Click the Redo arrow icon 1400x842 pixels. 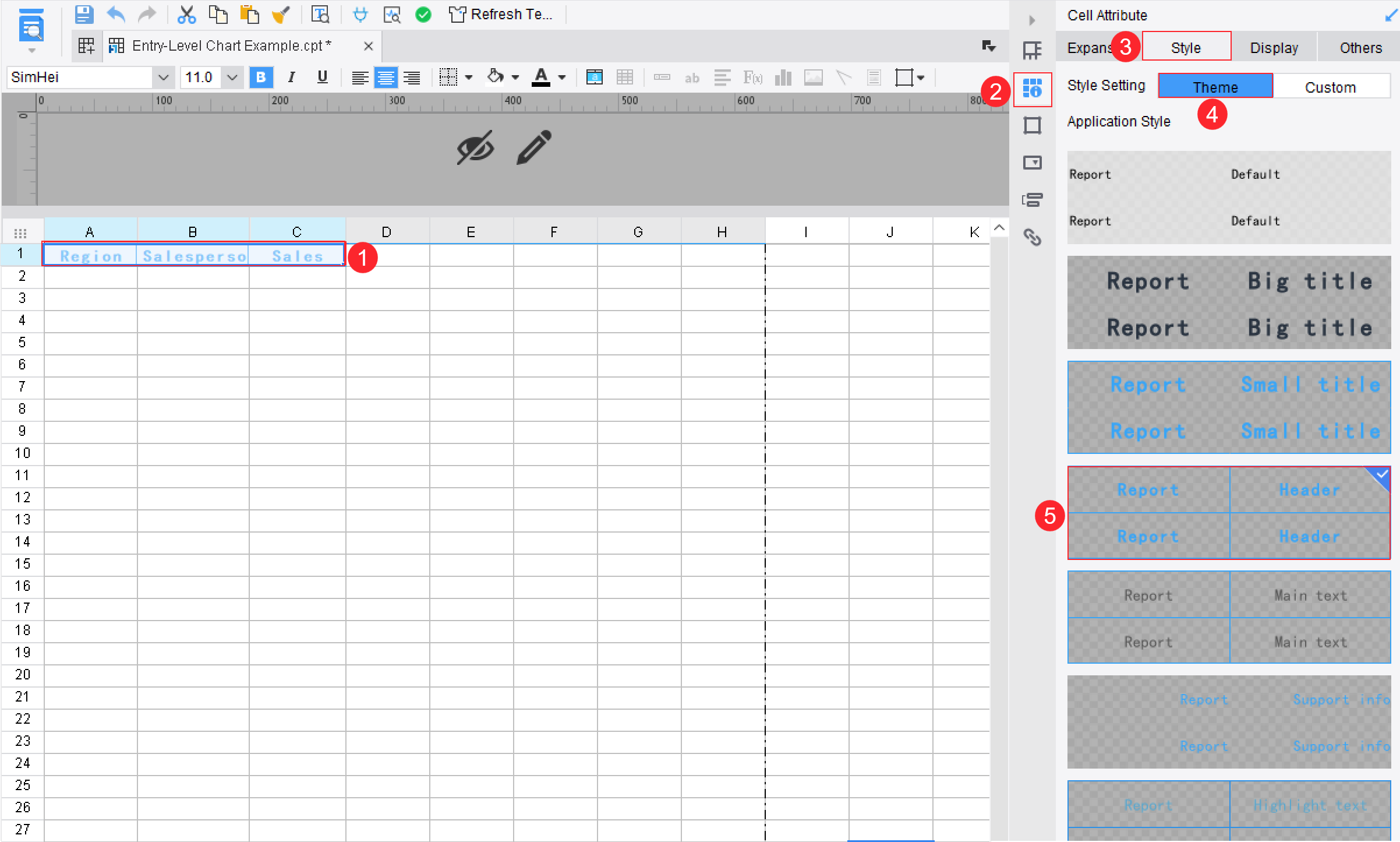(147, 15)
